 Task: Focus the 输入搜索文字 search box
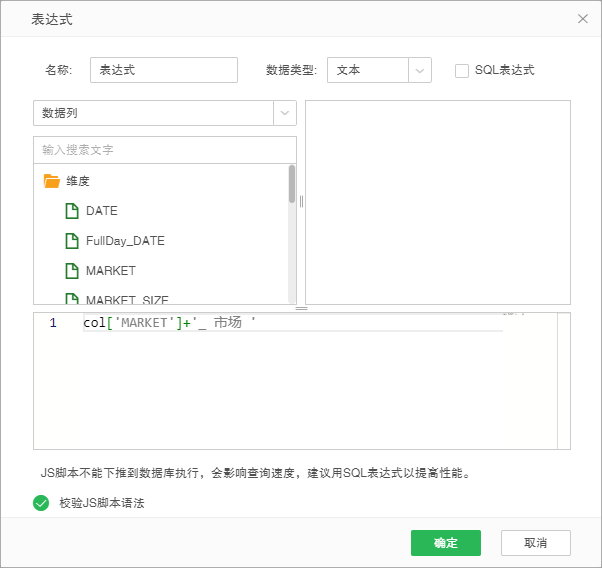(164, 150)
